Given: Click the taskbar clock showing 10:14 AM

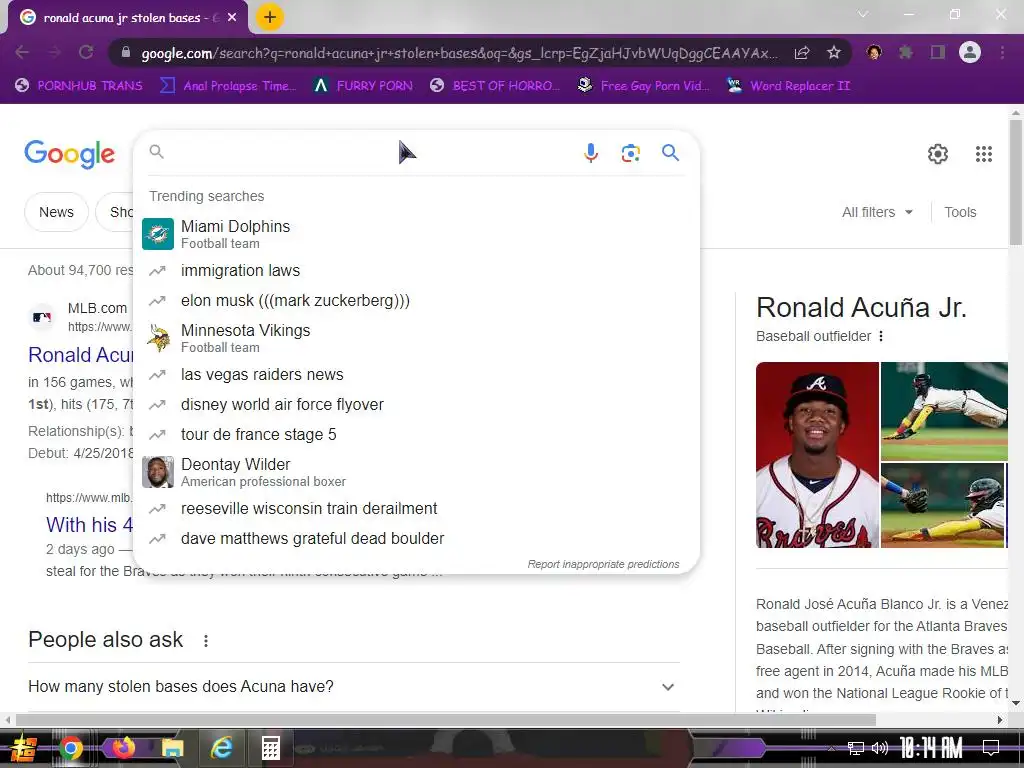Looking at the screenshot, I should (x=931, y=748).
